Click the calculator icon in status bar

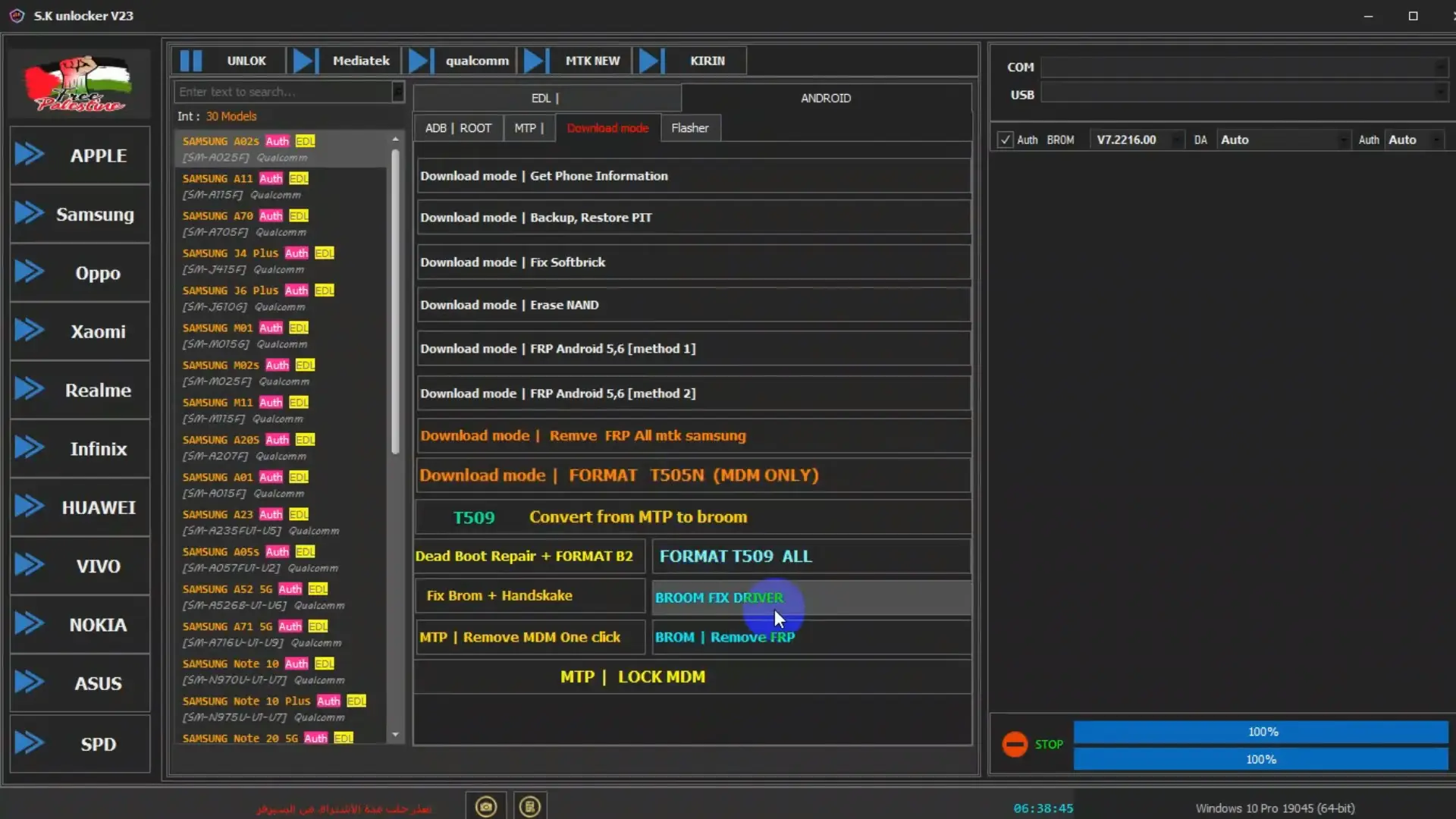tap(530, 806)
